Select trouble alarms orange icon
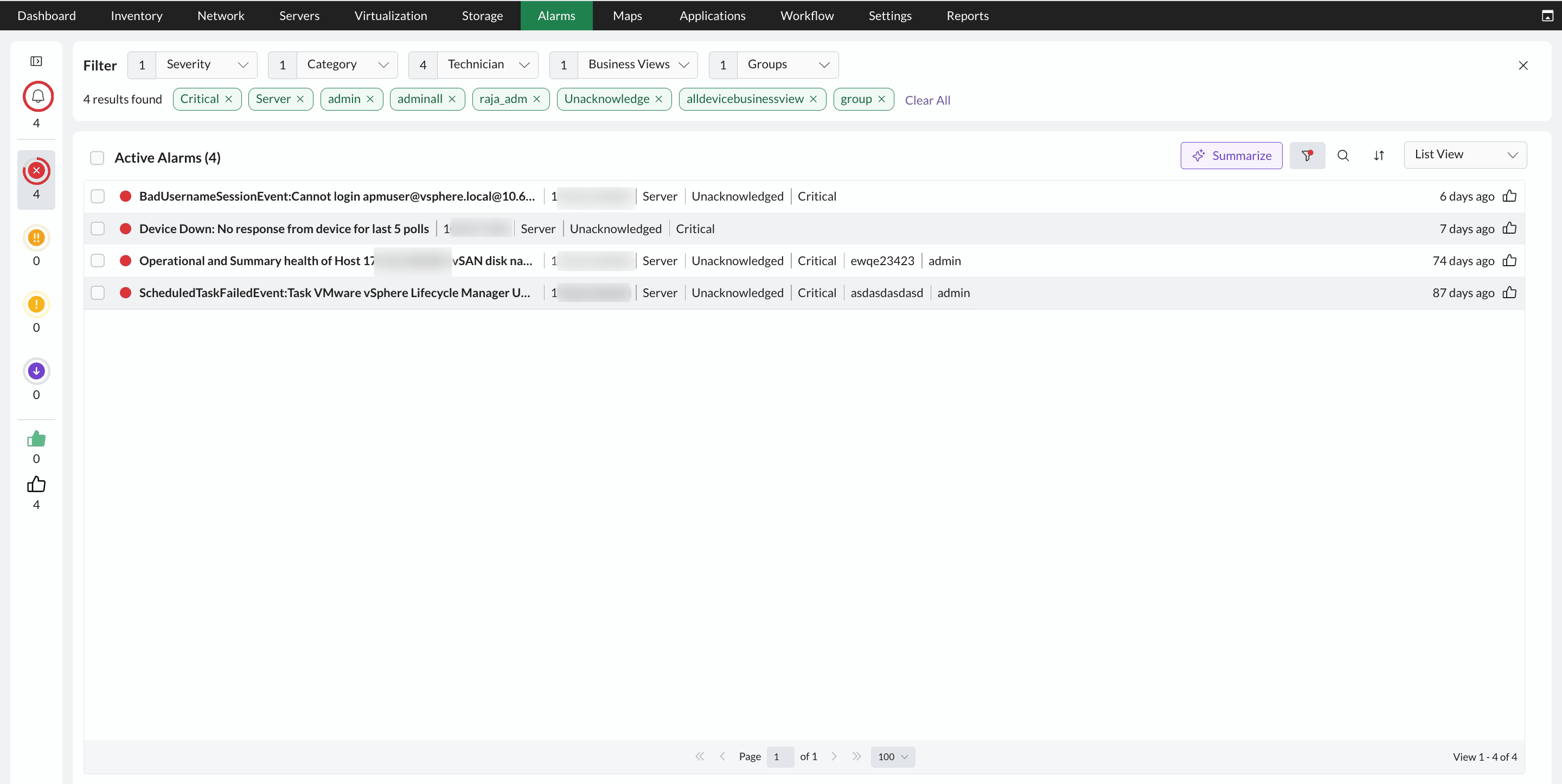Image resolution: width=1562 pixels, height=784 pixels. point(36,237)
